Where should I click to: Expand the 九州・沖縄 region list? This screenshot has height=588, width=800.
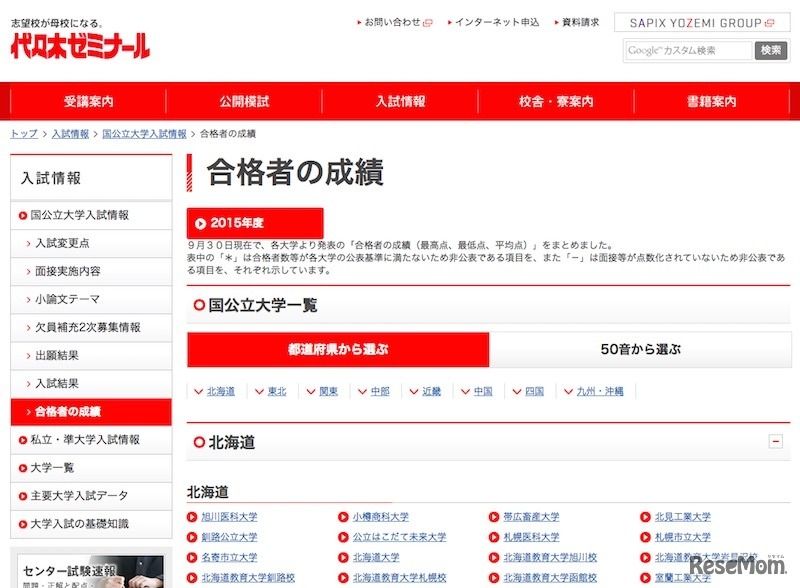(603, 390)
